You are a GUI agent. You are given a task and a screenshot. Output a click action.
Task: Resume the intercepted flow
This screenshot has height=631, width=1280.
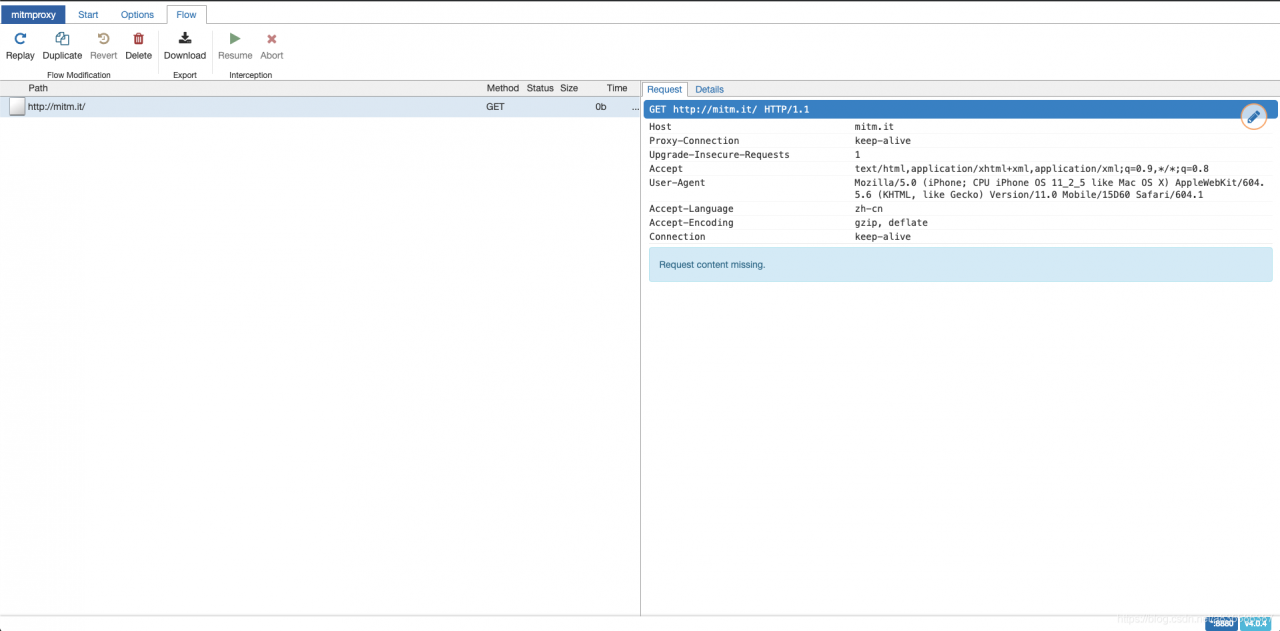pyautogui.click(x=235, y=46)
